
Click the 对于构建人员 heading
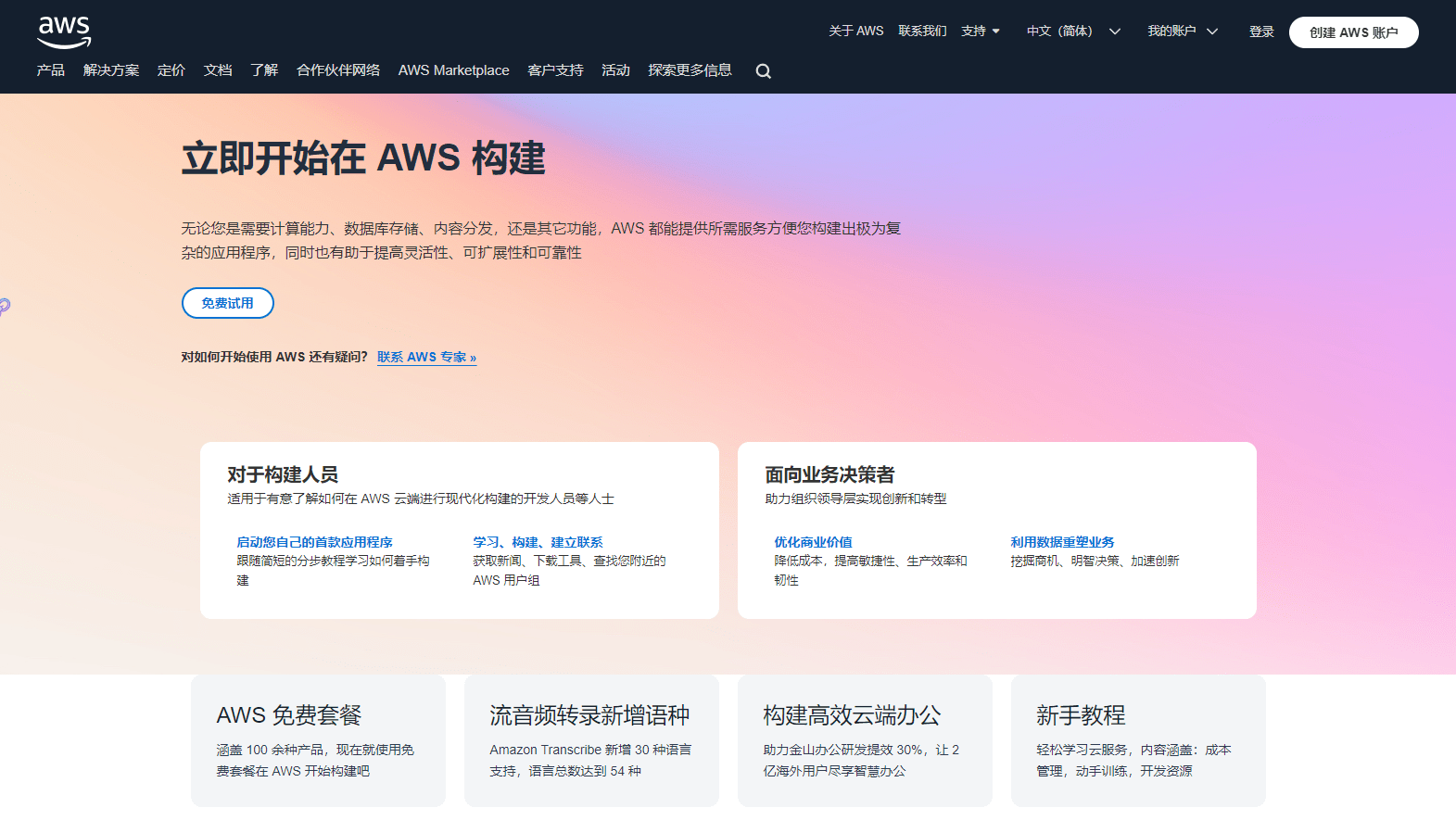pyautogui.click(x=283, y=474)
